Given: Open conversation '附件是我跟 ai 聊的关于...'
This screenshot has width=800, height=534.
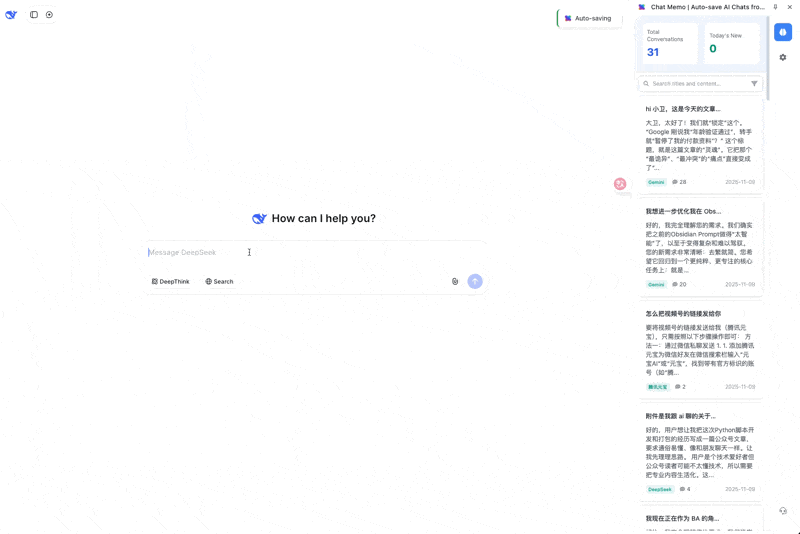Looking at the screenshot, I should (701, 453).
